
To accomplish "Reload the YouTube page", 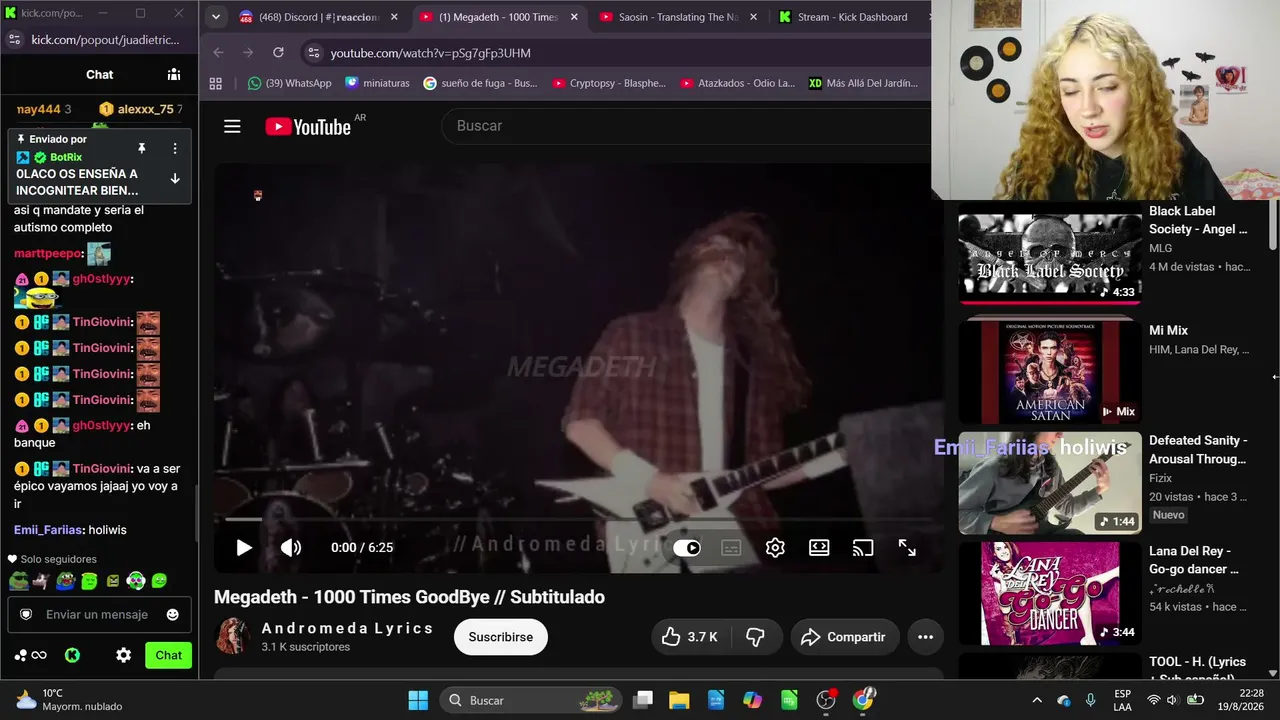I will [278, 53].
